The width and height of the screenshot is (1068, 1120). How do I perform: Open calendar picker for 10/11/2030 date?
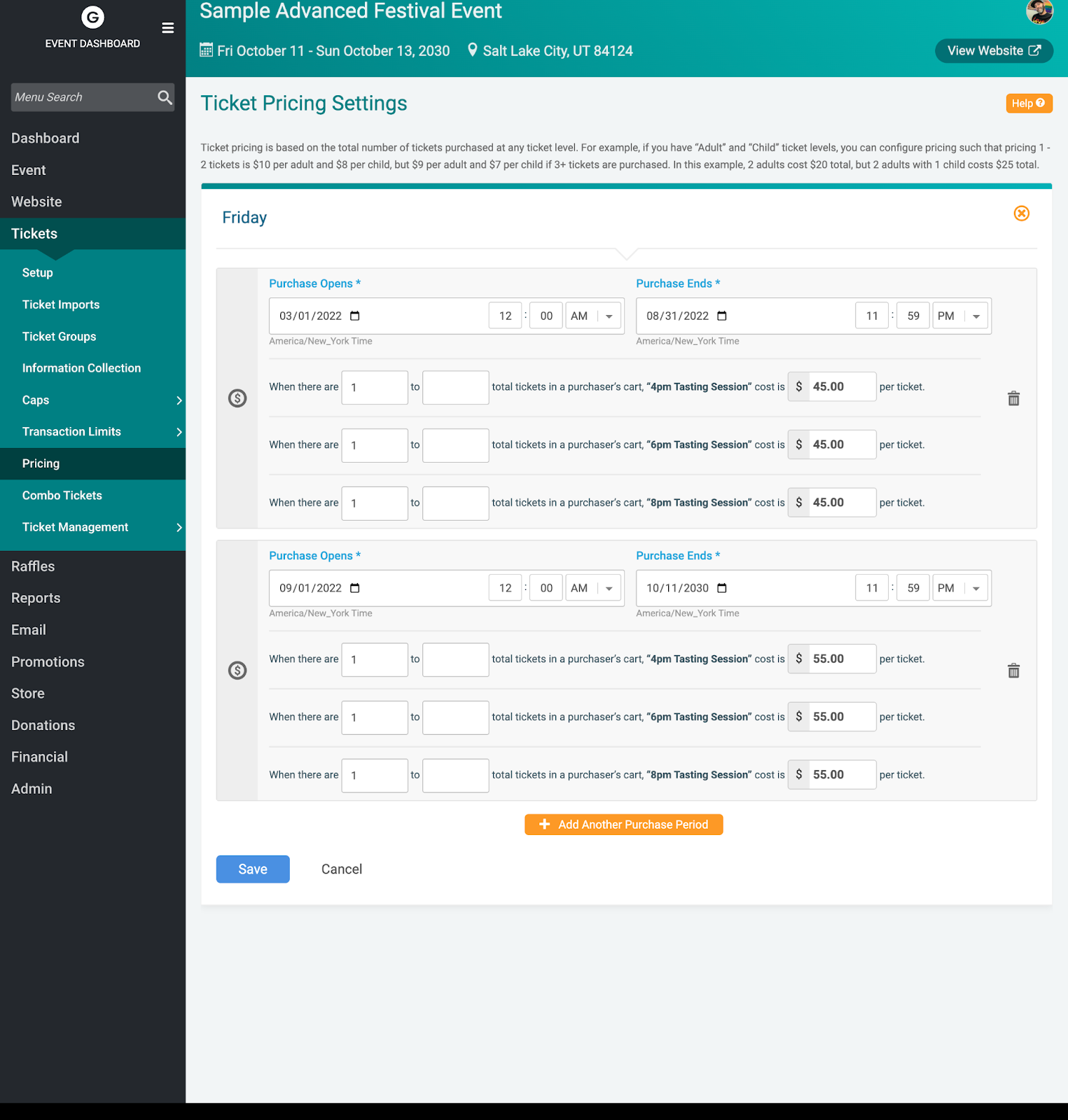(722, 588)
